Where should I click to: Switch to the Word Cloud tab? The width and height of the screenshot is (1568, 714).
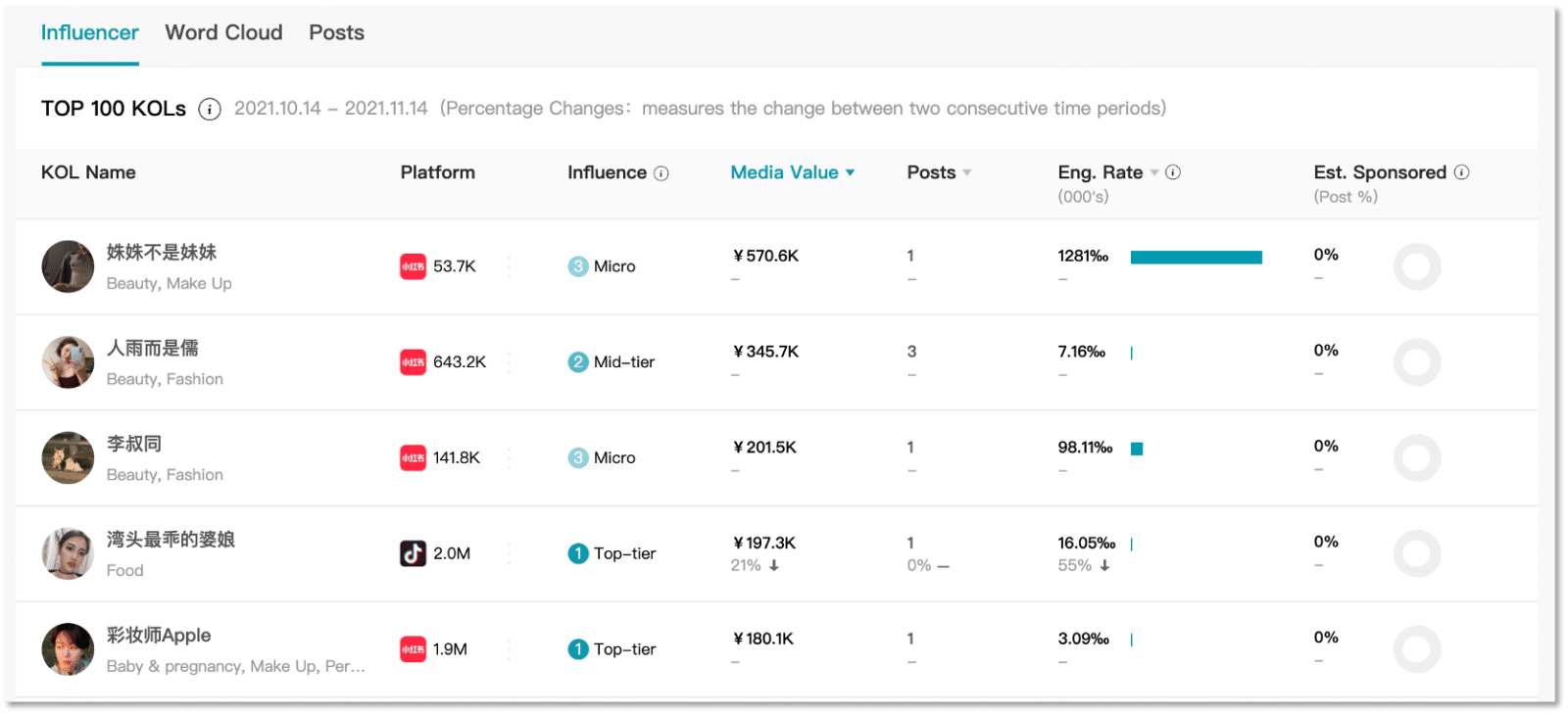[223, 32]
